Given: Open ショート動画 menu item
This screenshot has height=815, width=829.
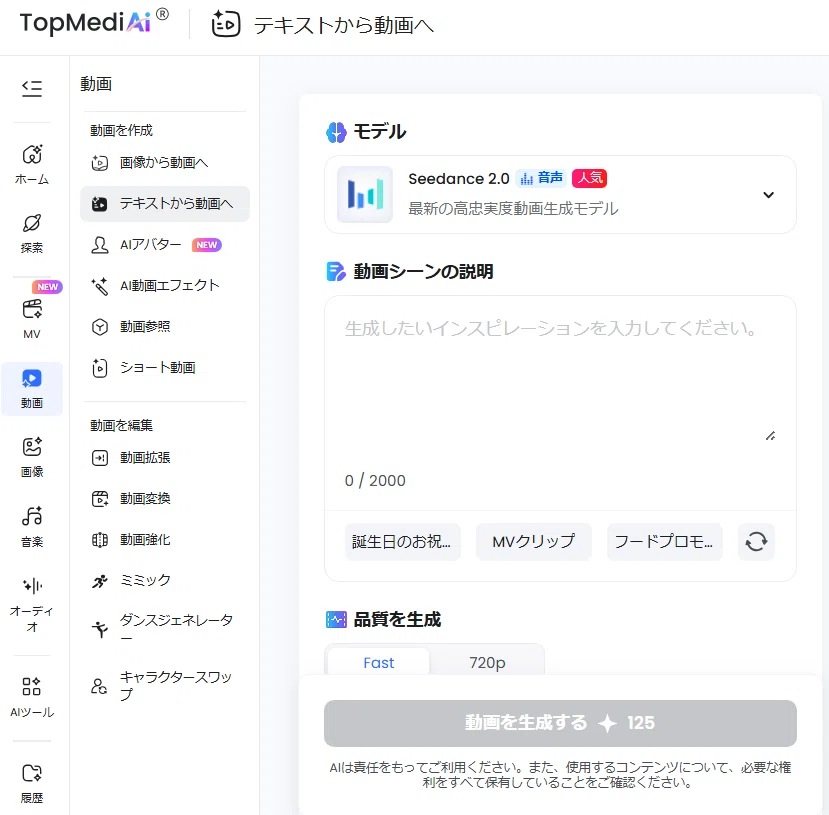Looking at the screenshot, I should pyautogui.click(x=164, y=368).
